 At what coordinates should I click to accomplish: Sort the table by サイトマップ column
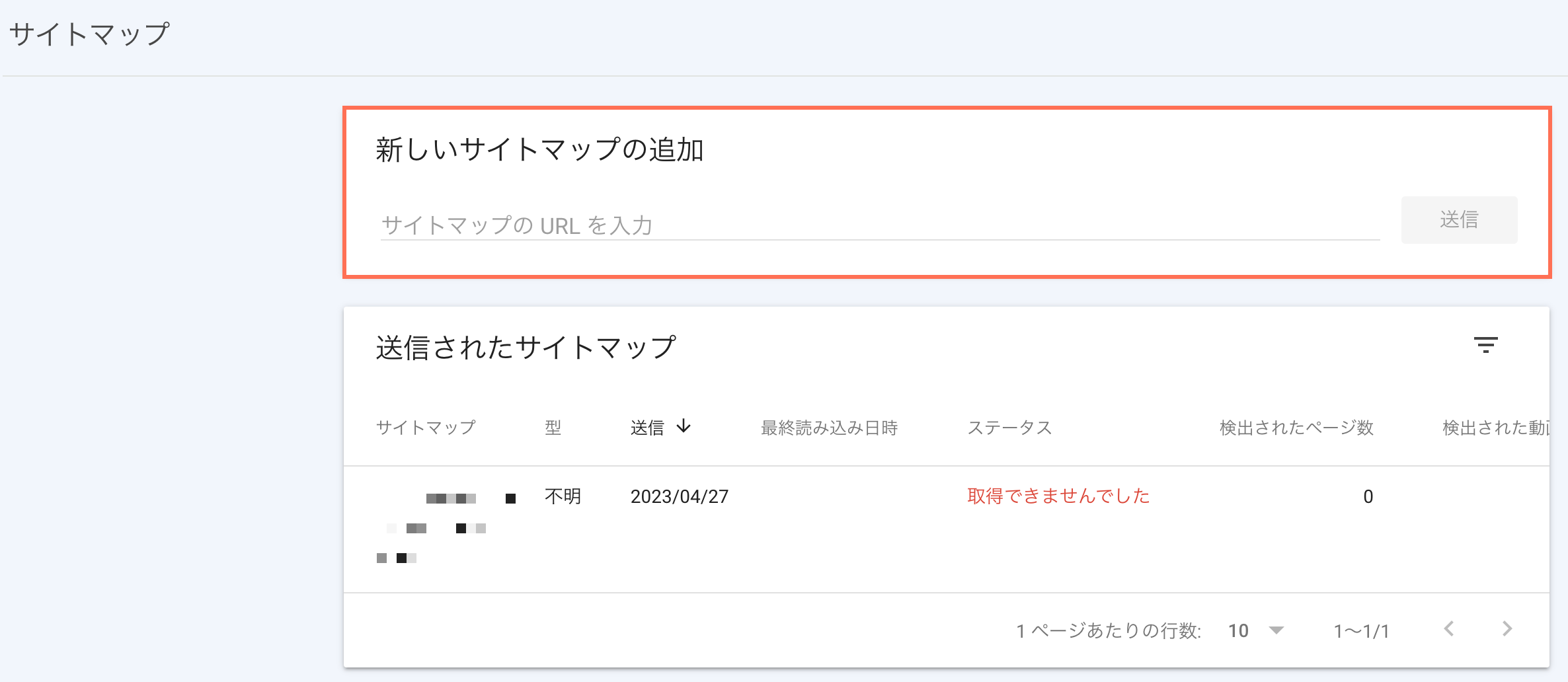(x=427, y=427)
